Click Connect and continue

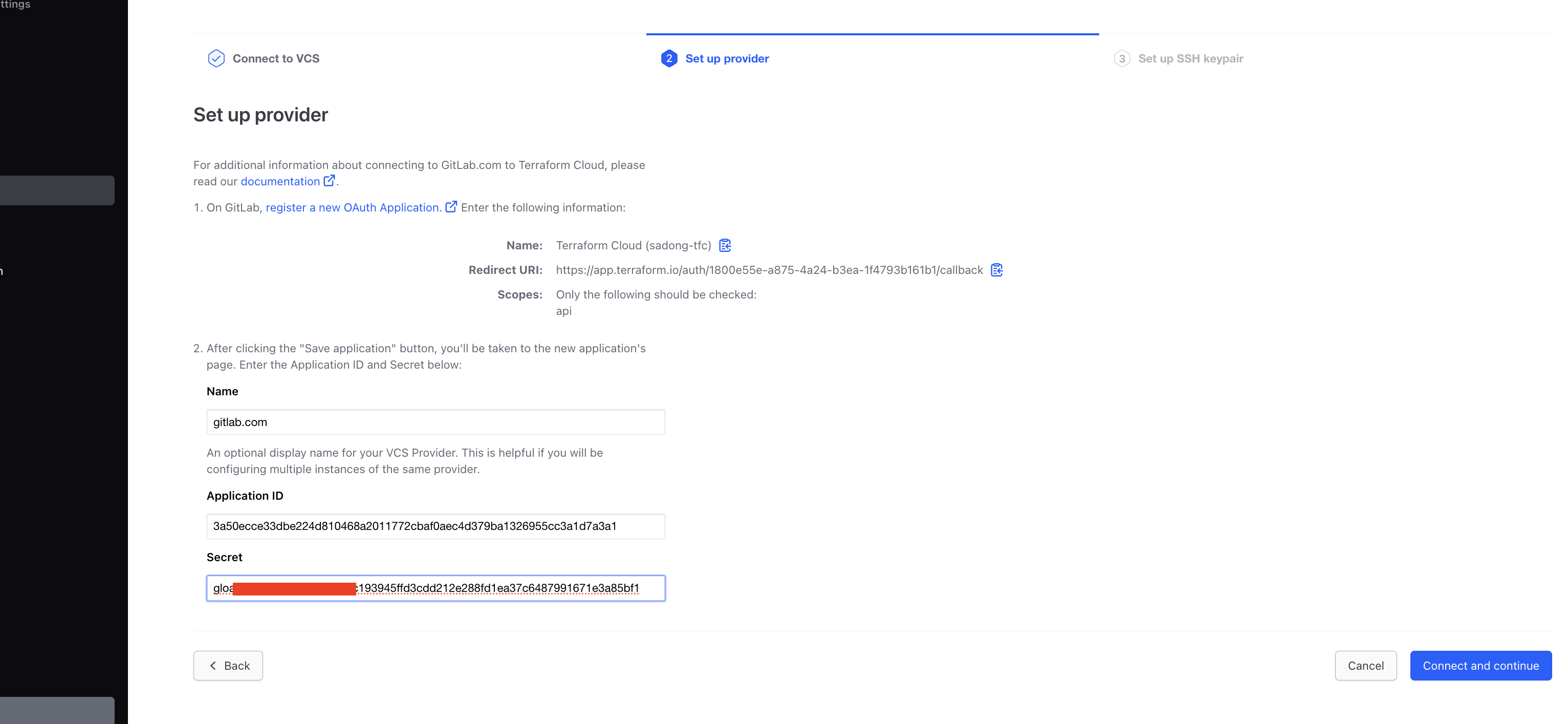[1480, 666]
